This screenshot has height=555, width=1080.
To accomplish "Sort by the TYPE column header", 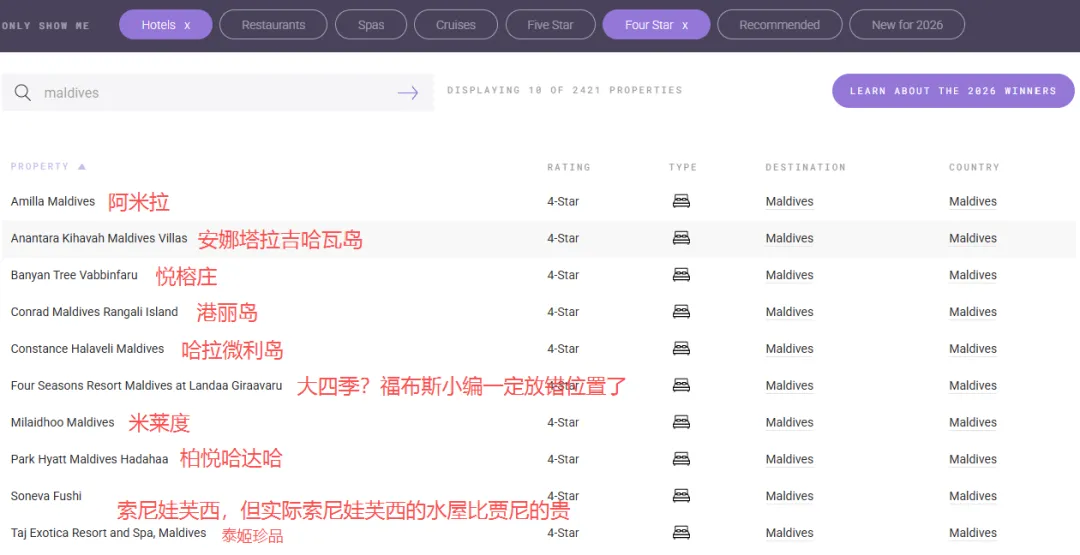I will pos(683,167).
